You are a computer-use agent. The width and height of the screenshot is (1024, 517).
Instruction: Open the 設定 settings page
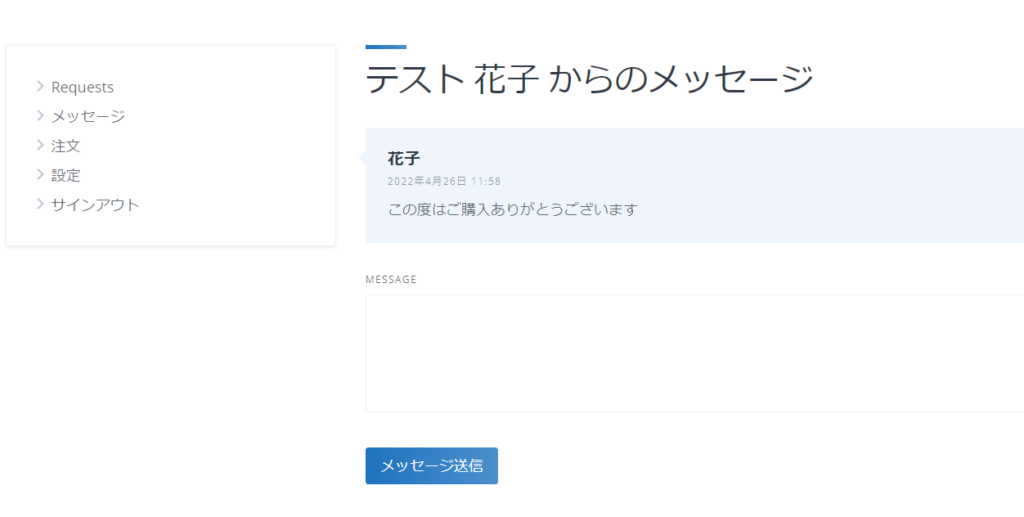66,175
